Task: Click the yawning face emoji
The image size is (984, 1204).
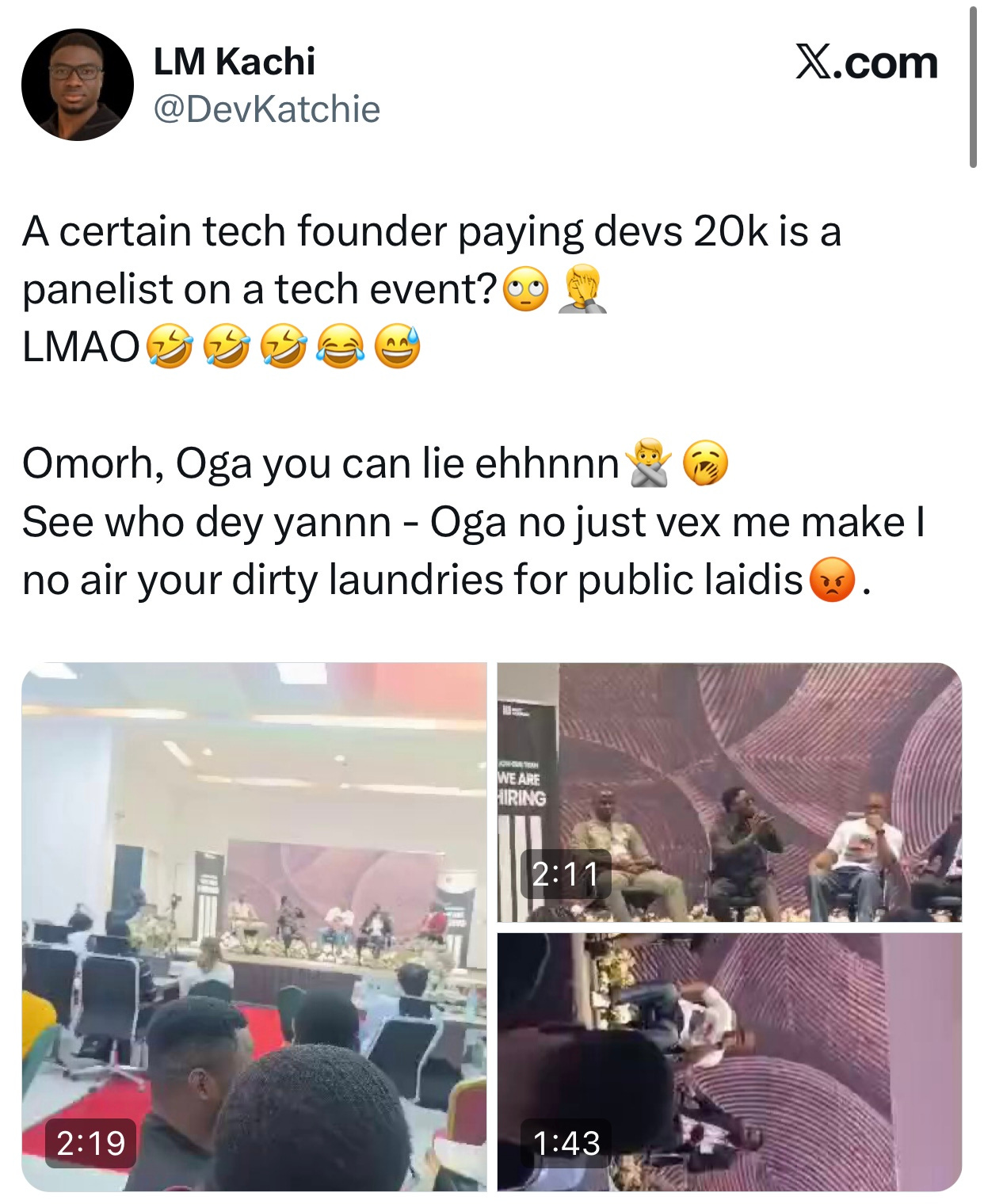Action: [x=705, y=465]
